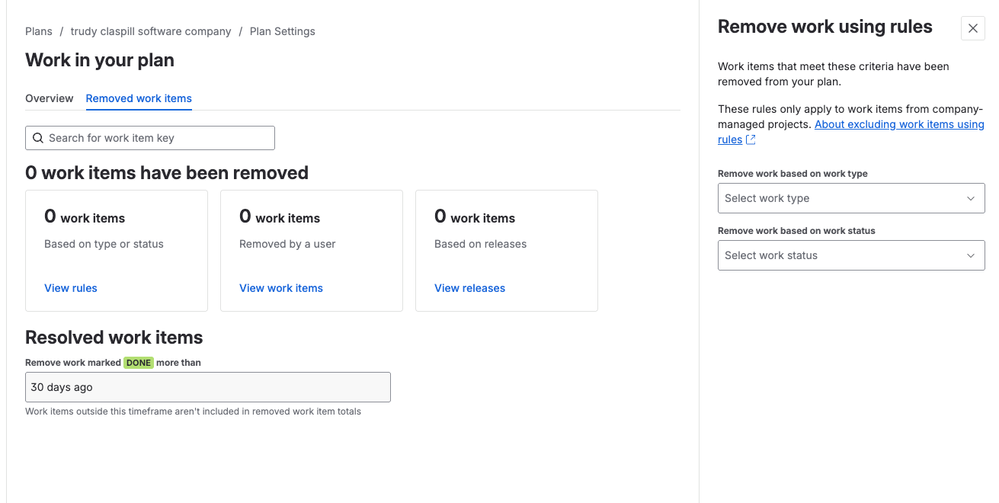The height and width of the screenshot is (503, 999).
Task: Open About excluding work items using rules
Action: [x=898, y=125]
